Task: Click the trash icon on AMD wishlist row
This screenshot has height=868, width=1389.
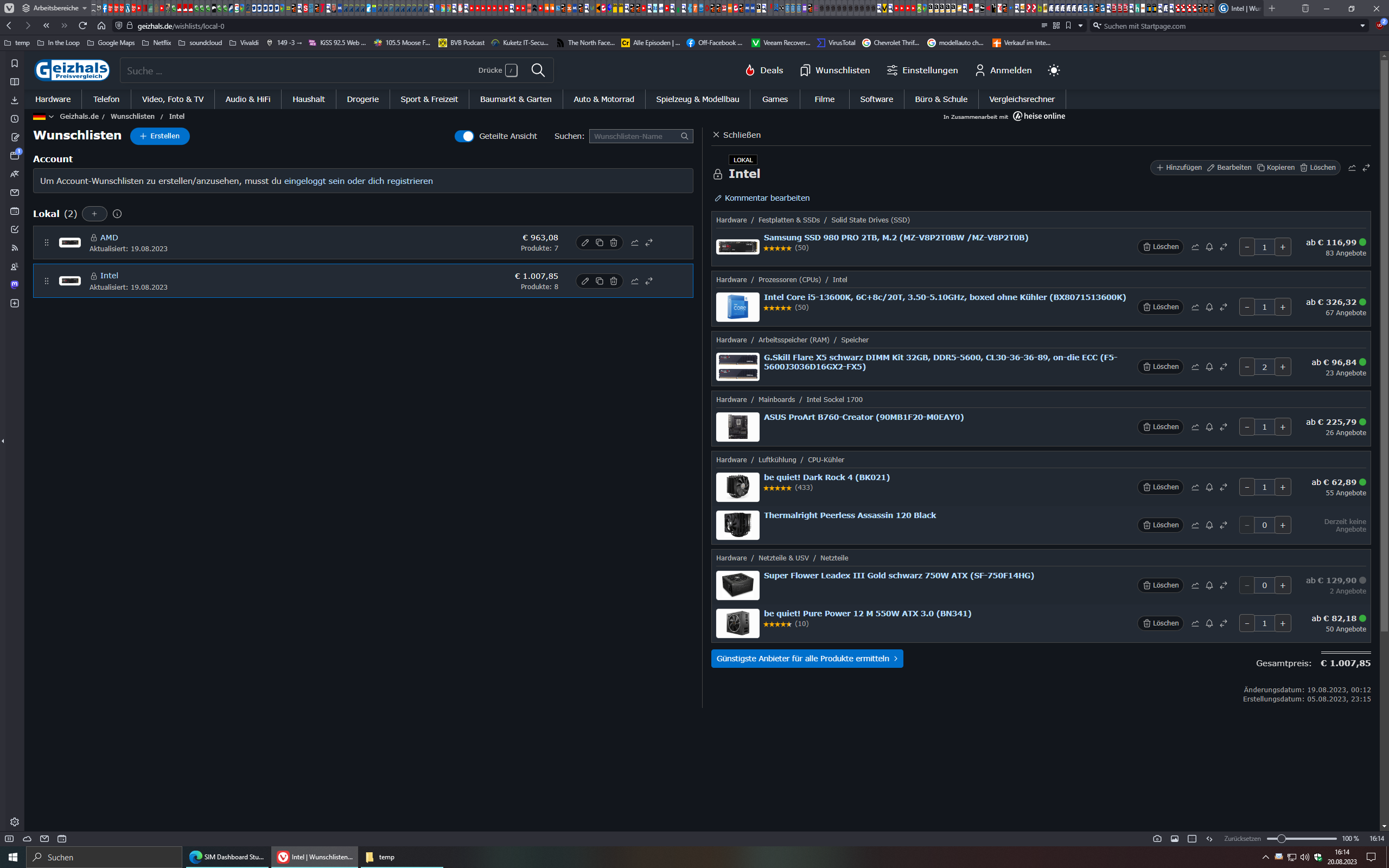Action: [x=614, y=243]
